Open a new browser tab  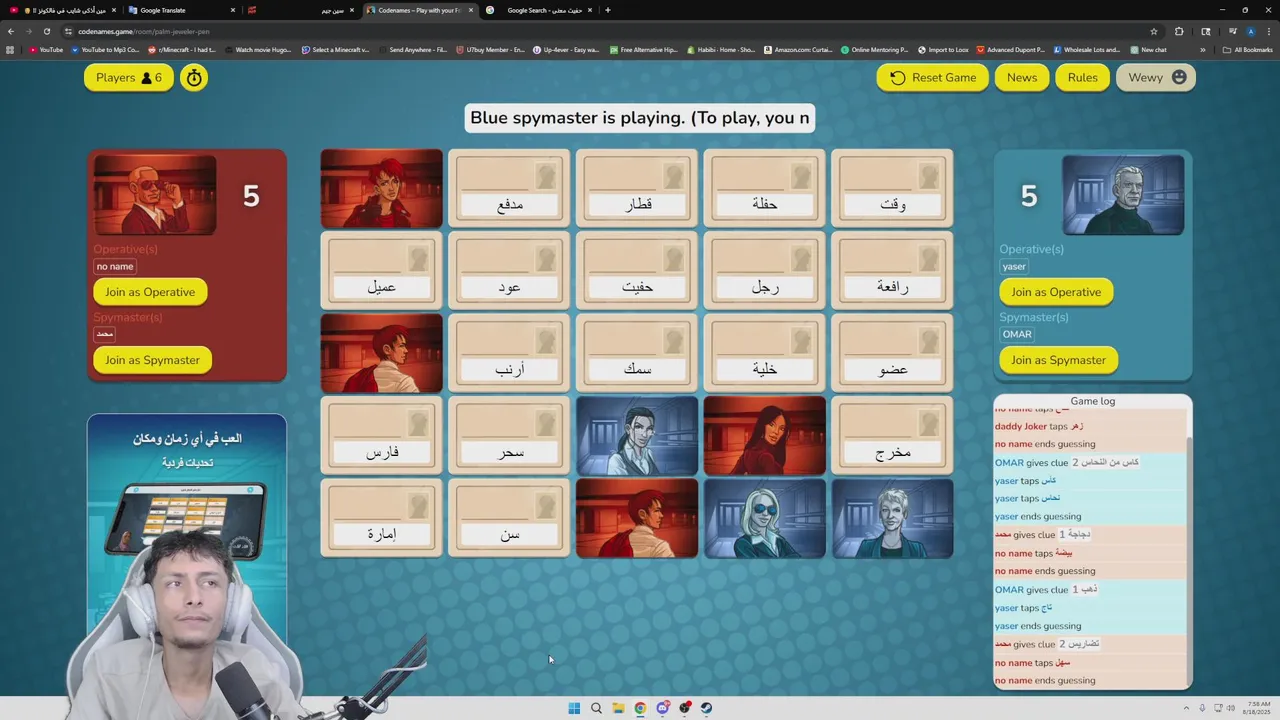pos(607,10)
